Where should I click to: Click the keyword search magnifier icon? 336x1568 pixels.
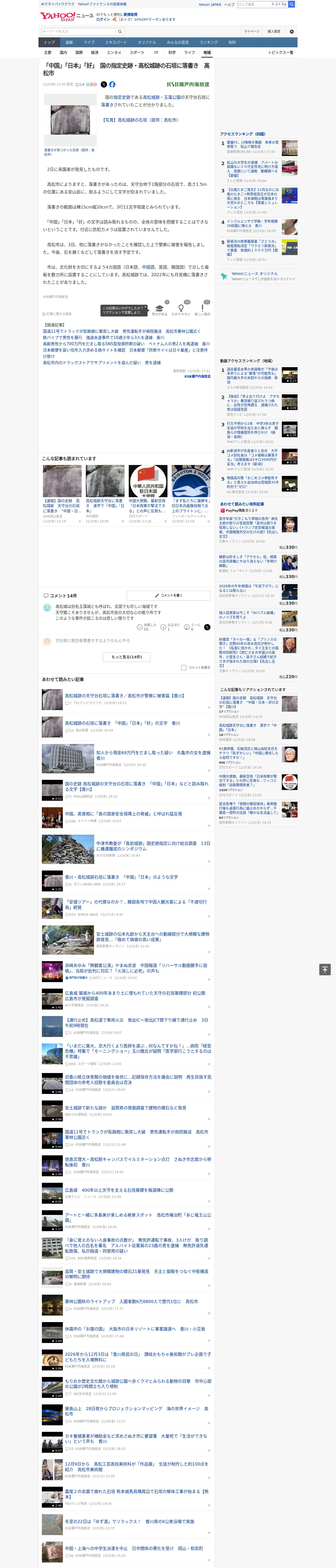[120, 32]
